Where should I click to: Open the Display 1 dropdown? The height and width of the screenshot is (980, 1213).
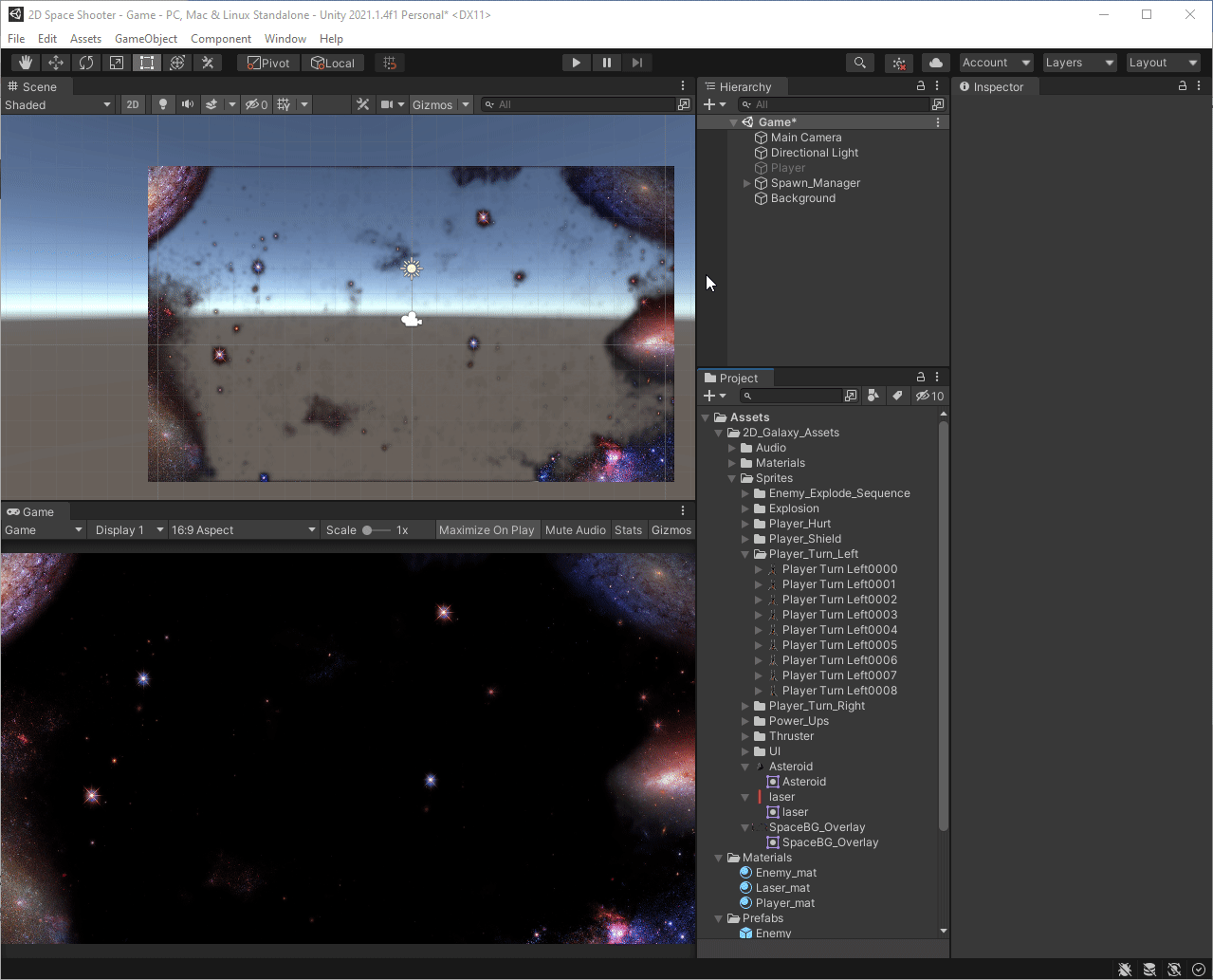point(127,530)
